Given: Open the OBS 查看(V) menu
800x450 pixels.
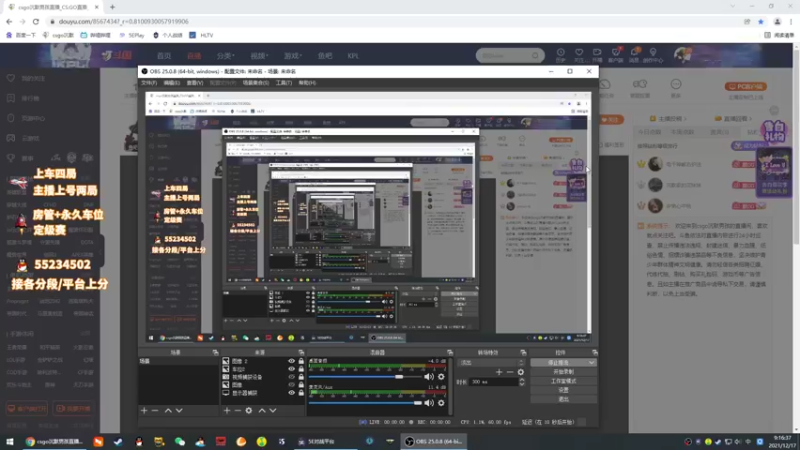Looking at the screenshot, I should click(x=195, y=83).
